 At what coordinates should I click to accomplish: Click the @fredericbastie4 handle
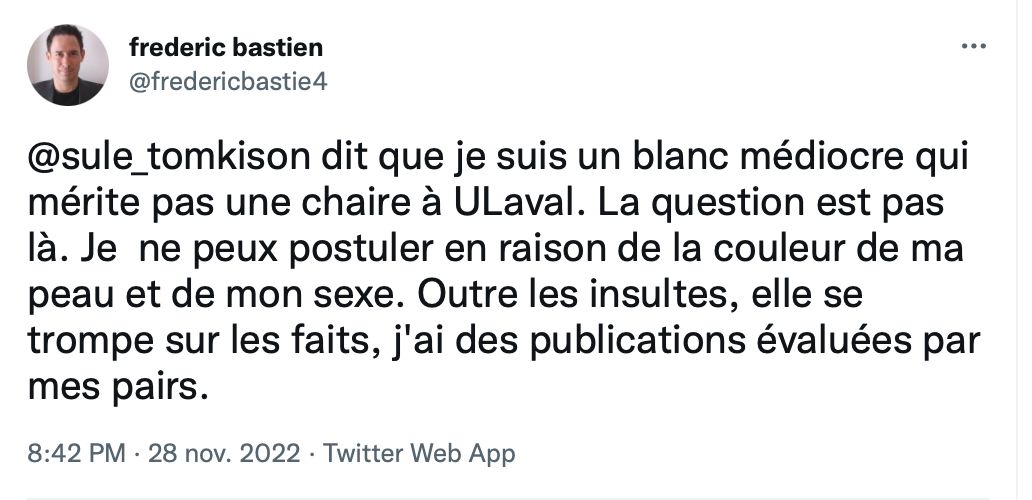click(228, 82)
